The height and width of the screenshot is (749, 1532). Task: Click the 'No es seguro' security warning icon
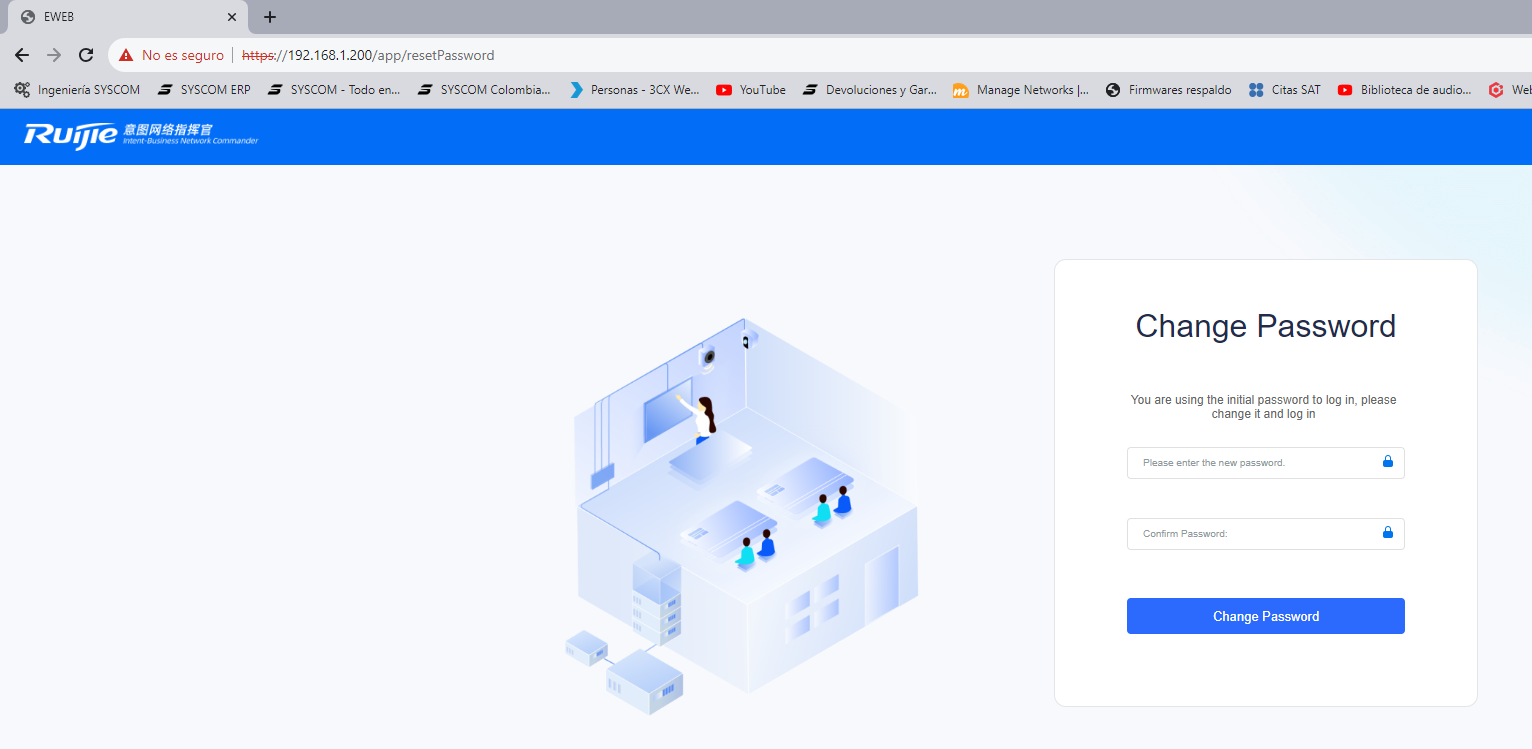click(126, 55)
